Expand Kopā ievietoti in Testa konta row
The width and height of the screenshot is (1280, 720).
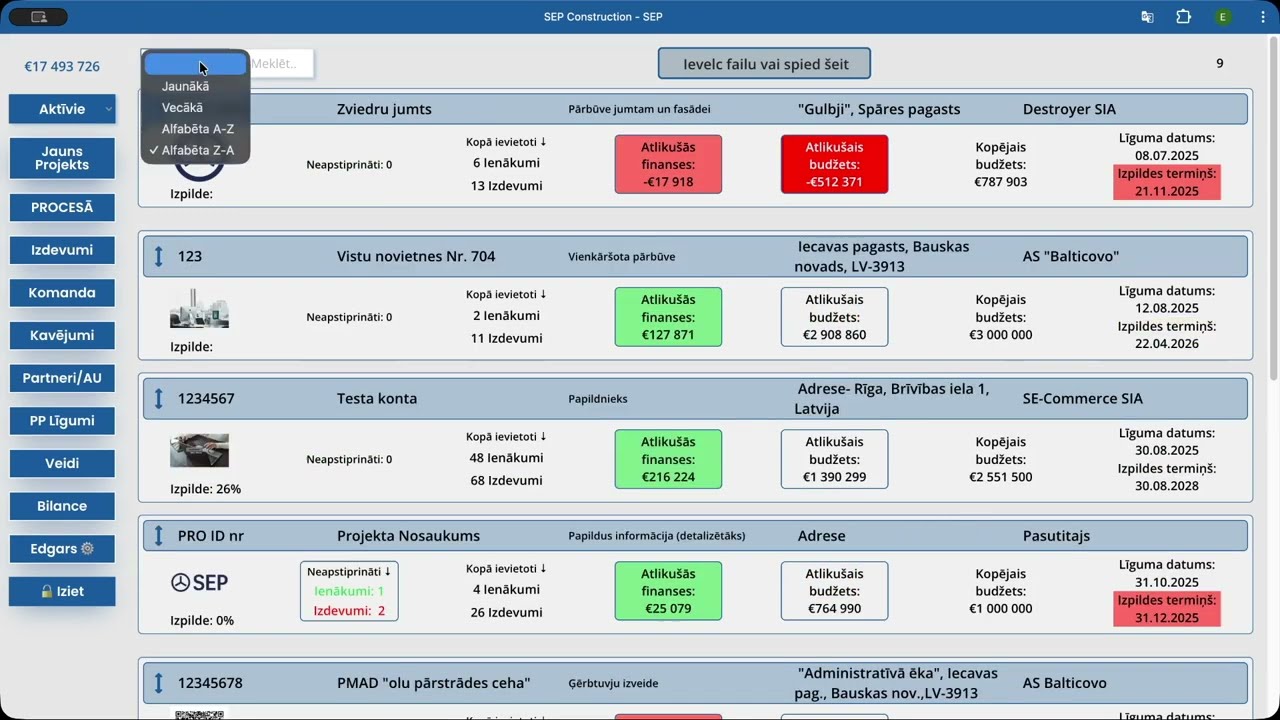506,436
